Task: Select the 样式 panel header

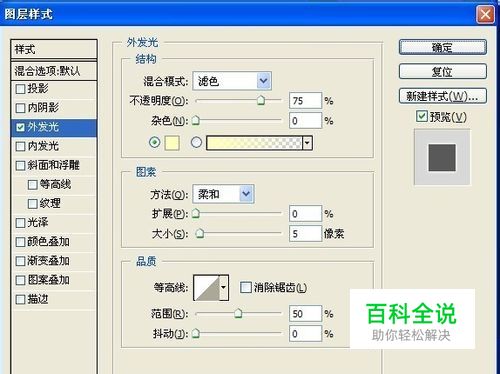Action: (54, 50)
